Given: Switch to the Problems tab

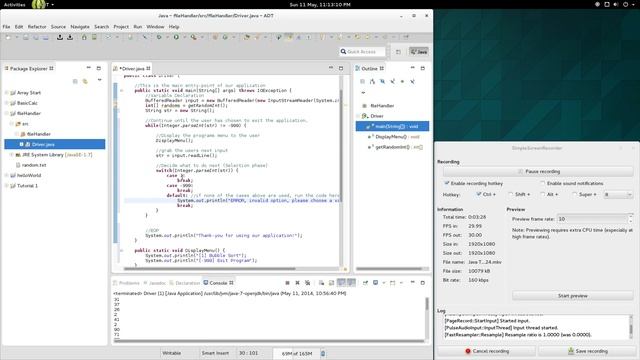Looking at the screenshot, I should coord(126,283).
